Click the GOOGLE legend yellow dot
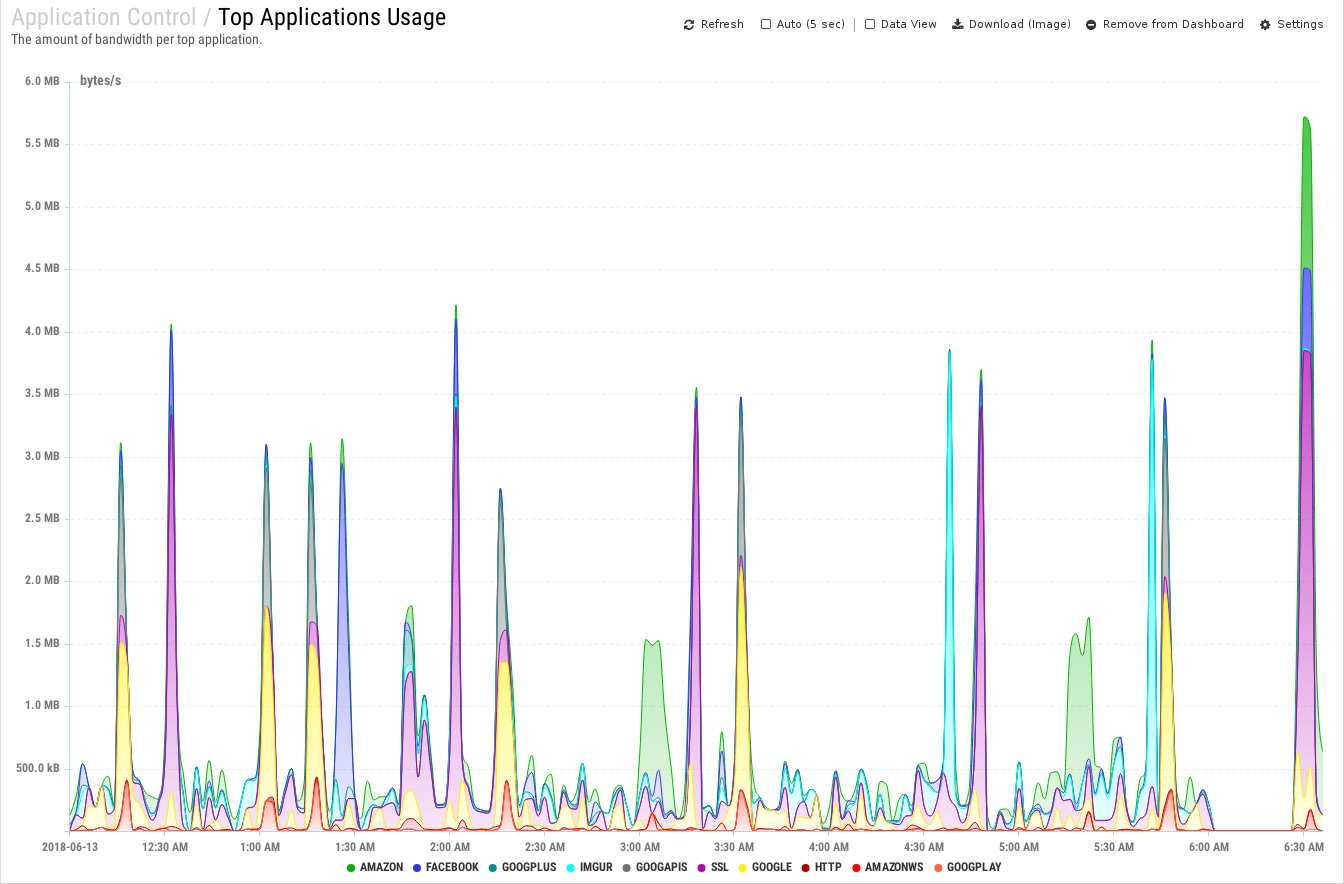The height and width of the screenshot is (884, 1344). [x=743, y=867]
